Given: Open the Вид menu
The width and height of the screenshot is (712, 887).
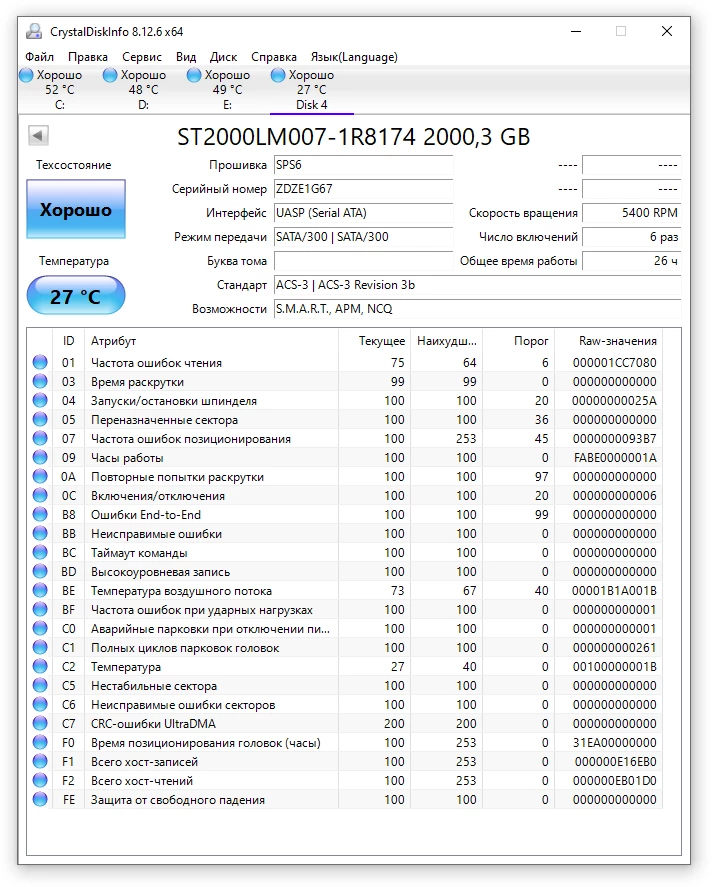Looking at the screenshot, I should pyautogui.click(x=186, y=57).
